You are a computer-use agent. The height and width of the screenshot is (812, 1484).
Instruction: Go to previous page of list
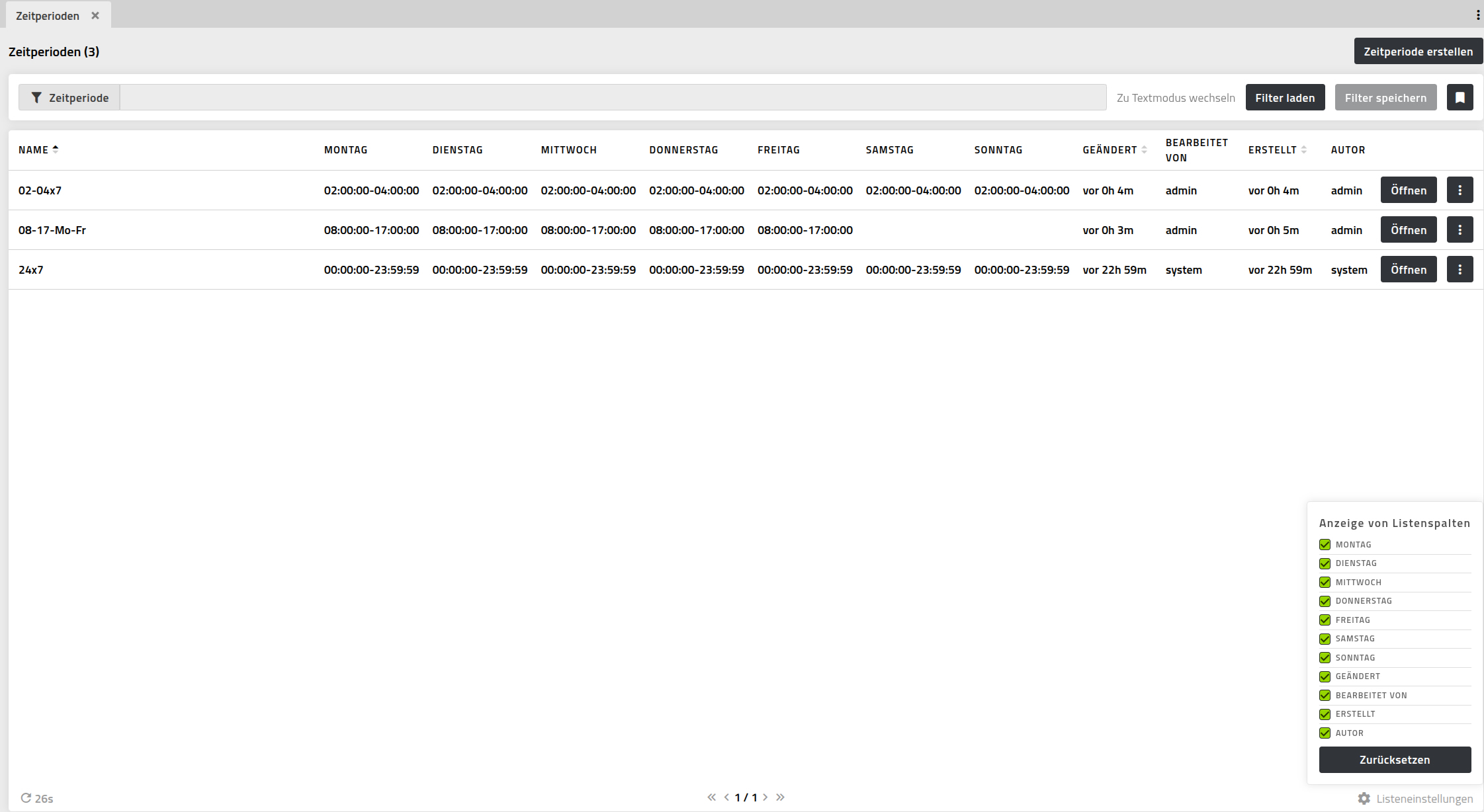click(726, 797)
